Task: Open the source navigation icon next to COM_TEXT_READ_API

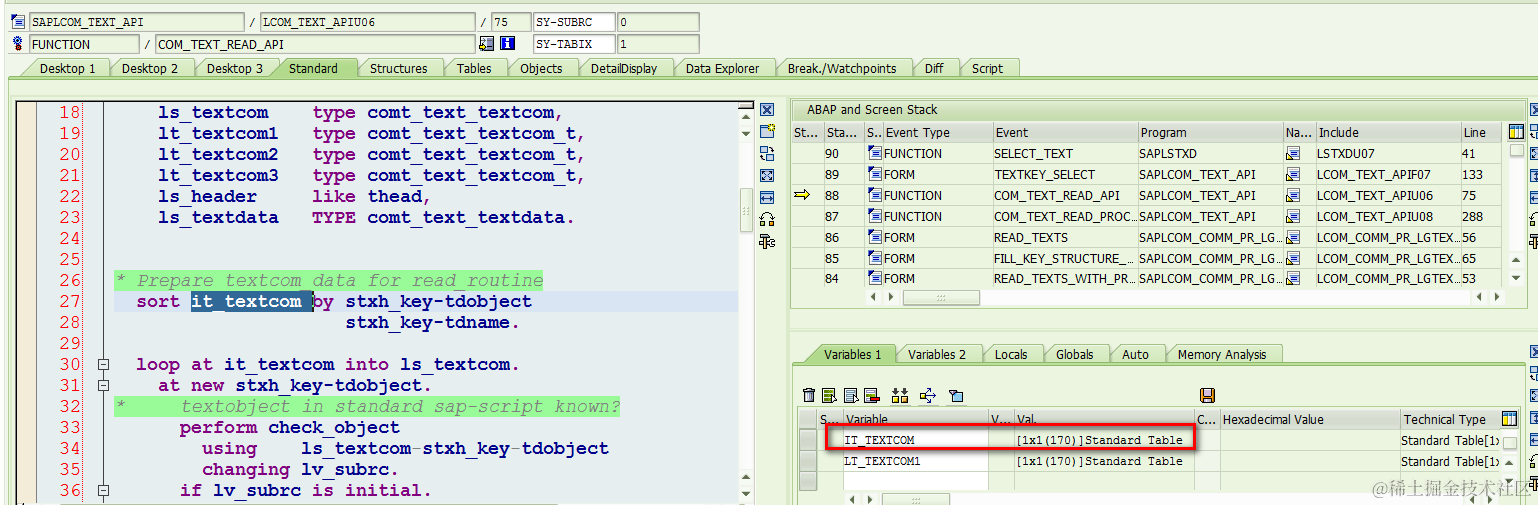Action: 487,44
